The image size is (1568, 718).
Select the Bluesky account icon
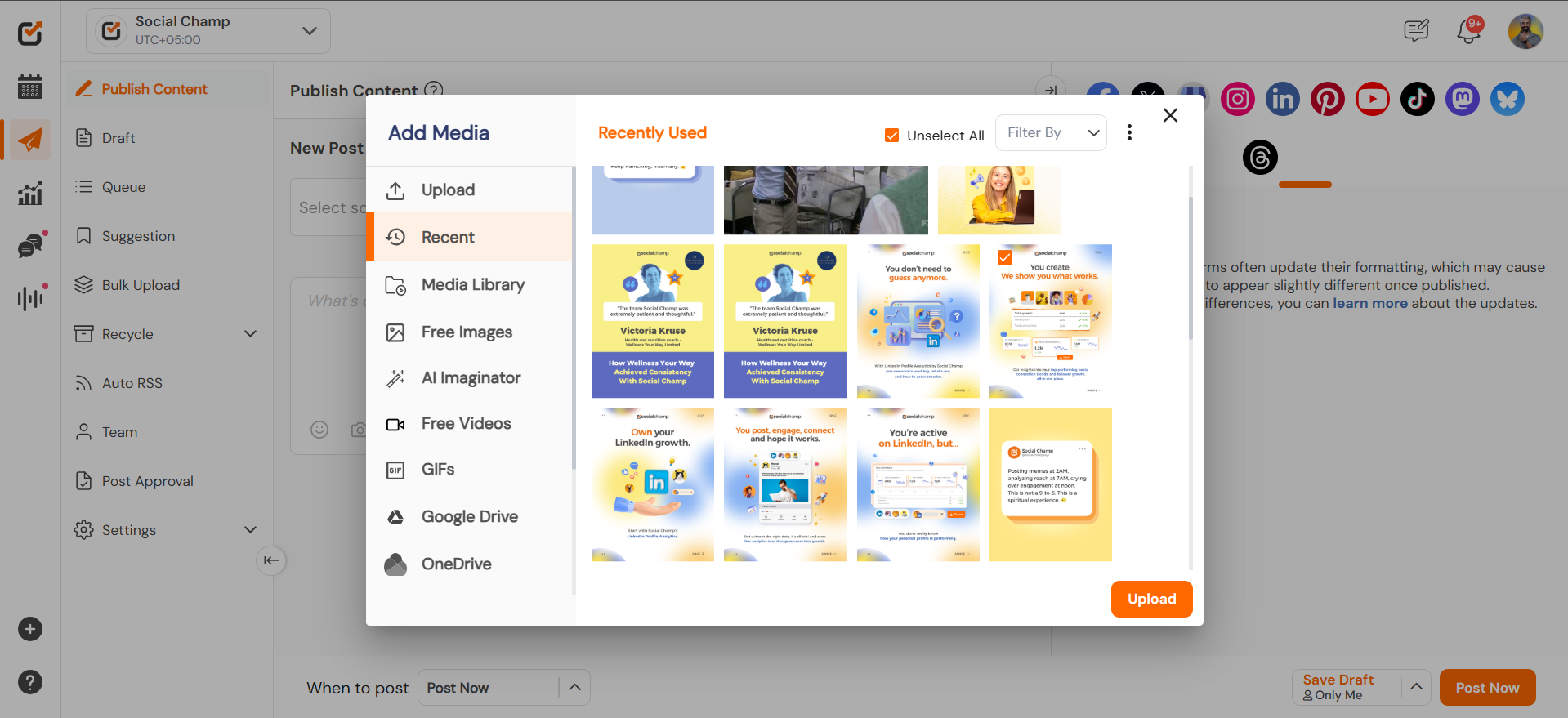[x=1508, y=99]
